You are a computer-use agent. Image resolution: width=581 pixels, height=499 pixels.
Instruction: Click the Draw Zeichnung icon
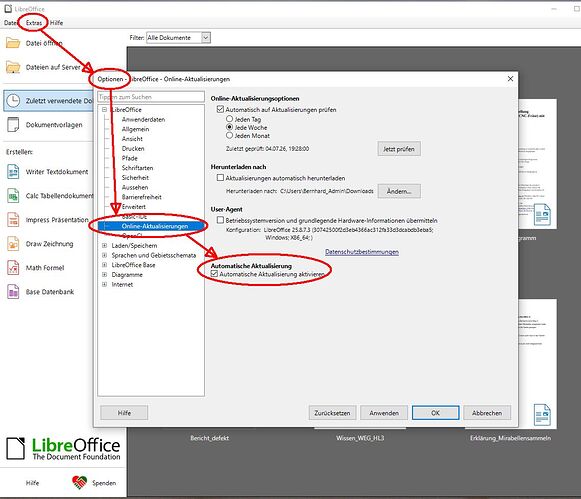[x=13, y=244]
